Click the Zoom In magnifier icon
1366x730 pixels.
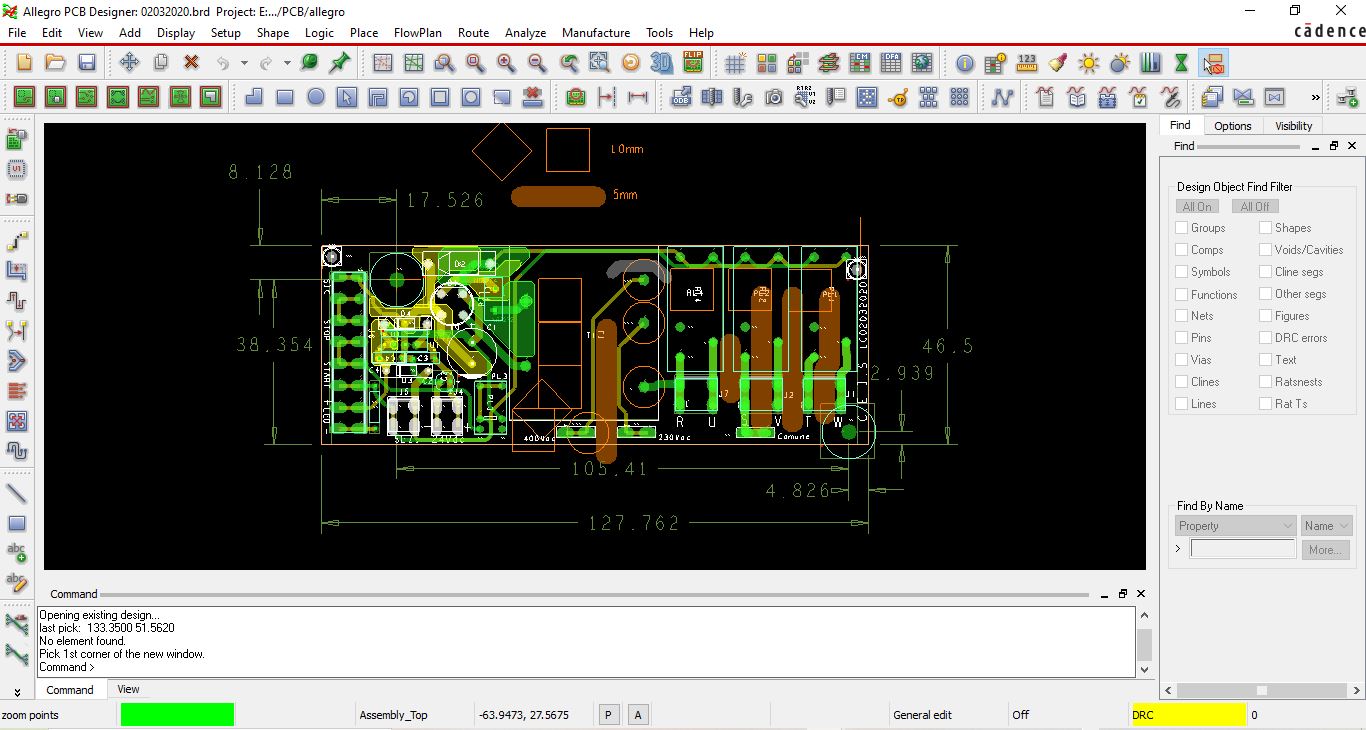pos(506,63)
